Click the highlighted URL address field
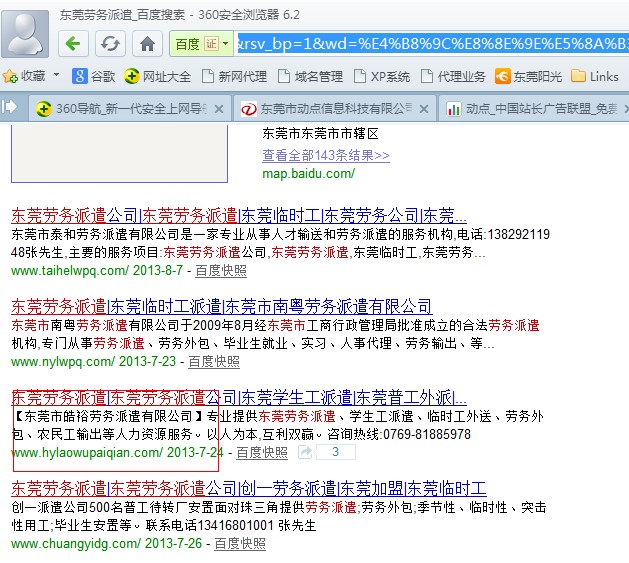The image size is (629, 563). tap(432, 43)
